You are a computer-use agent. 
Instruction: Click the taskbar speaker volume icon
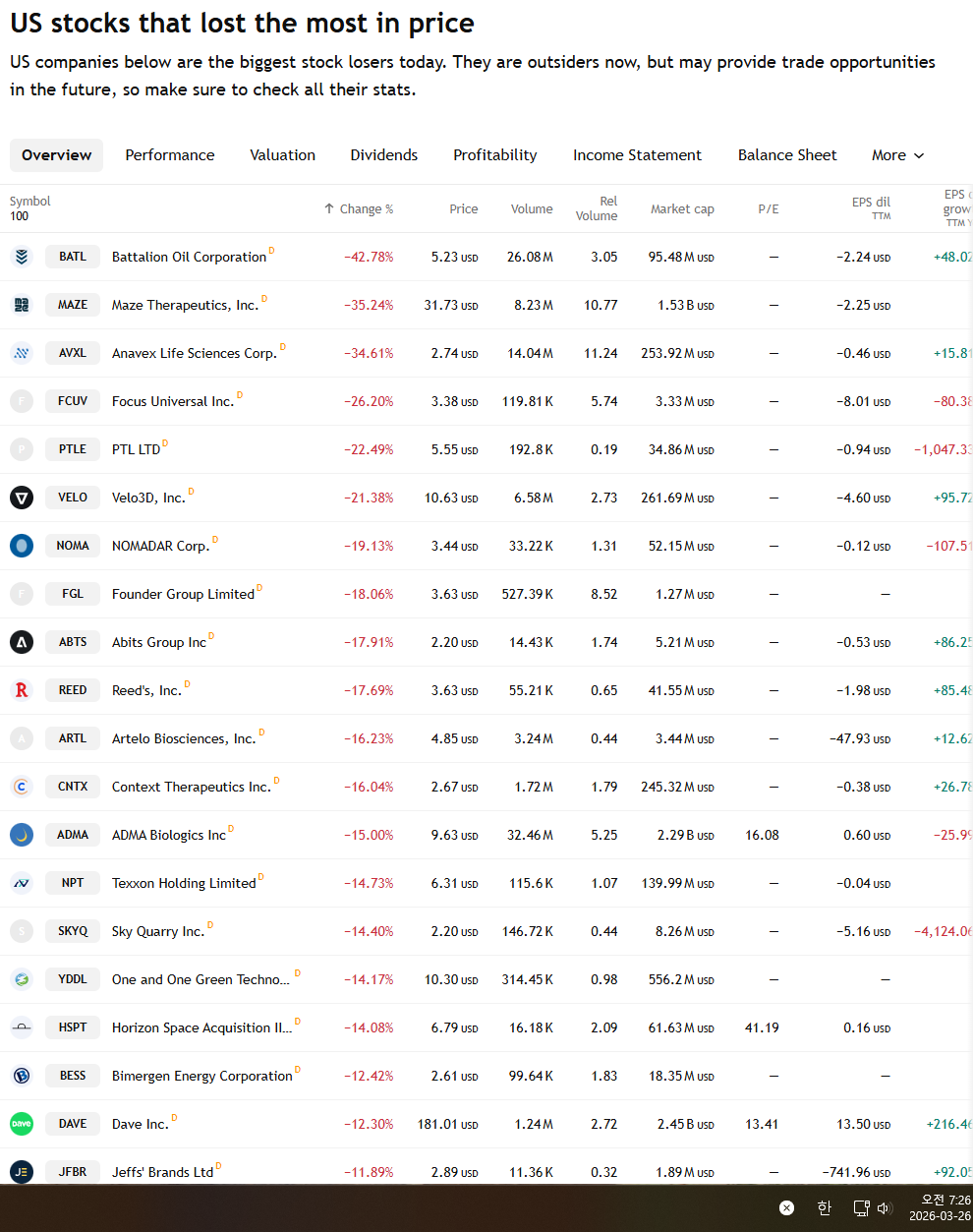[884, 1208]
